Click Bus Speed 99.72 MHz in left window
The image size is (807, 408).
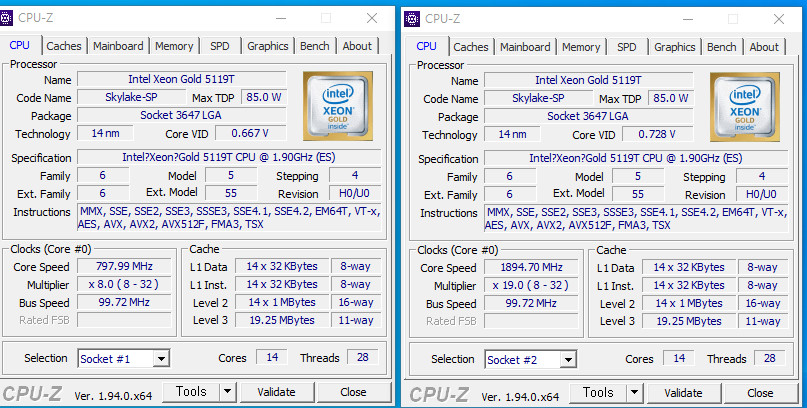point(124,303)
